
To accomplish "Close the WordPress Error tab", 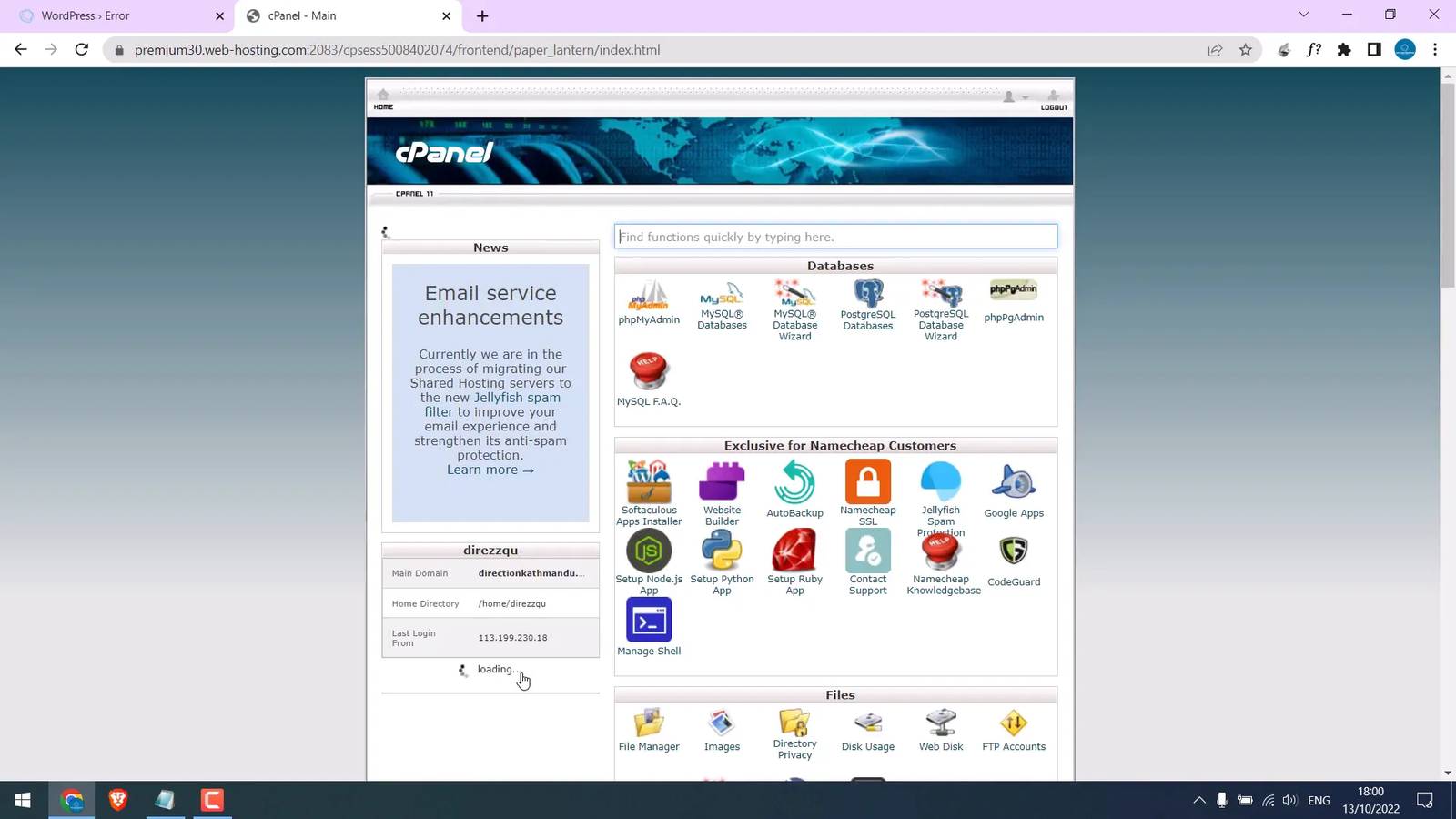I will pyautogui.click(x=219, y=15).
